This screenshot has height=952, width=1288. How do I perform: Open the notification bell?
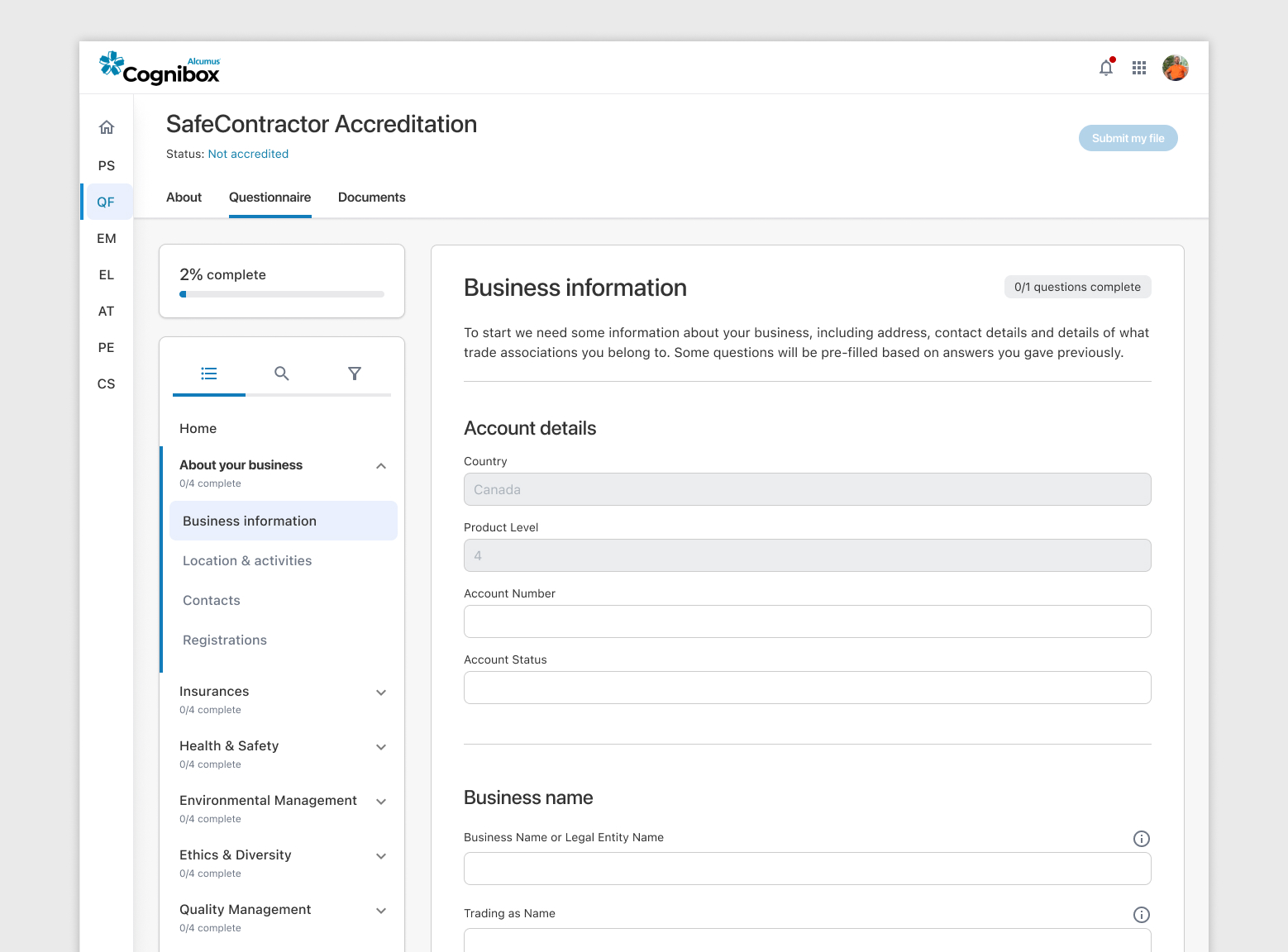[1106, 68]
